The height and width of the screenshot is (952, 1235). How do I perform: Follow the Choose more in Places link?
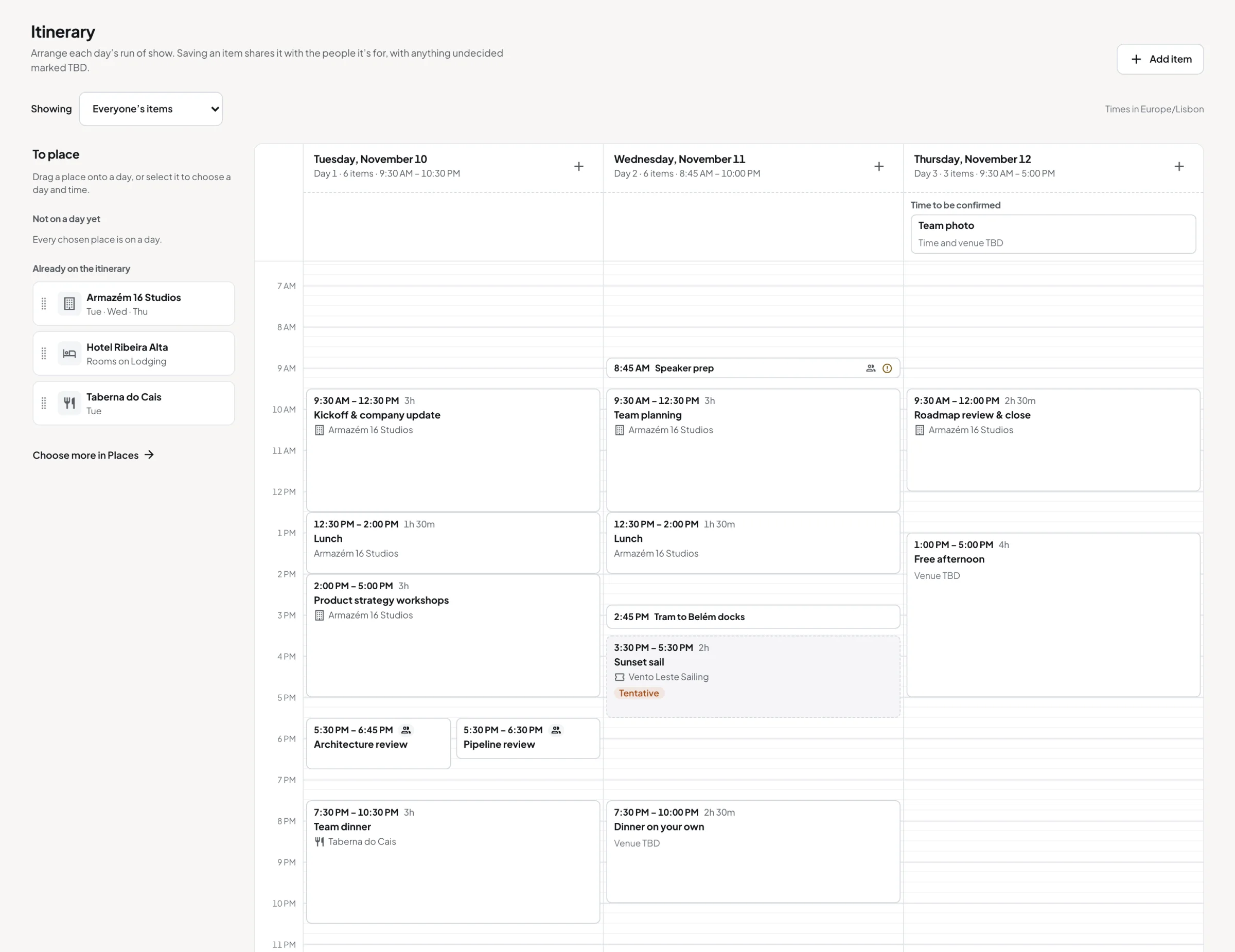coord(93,455)
